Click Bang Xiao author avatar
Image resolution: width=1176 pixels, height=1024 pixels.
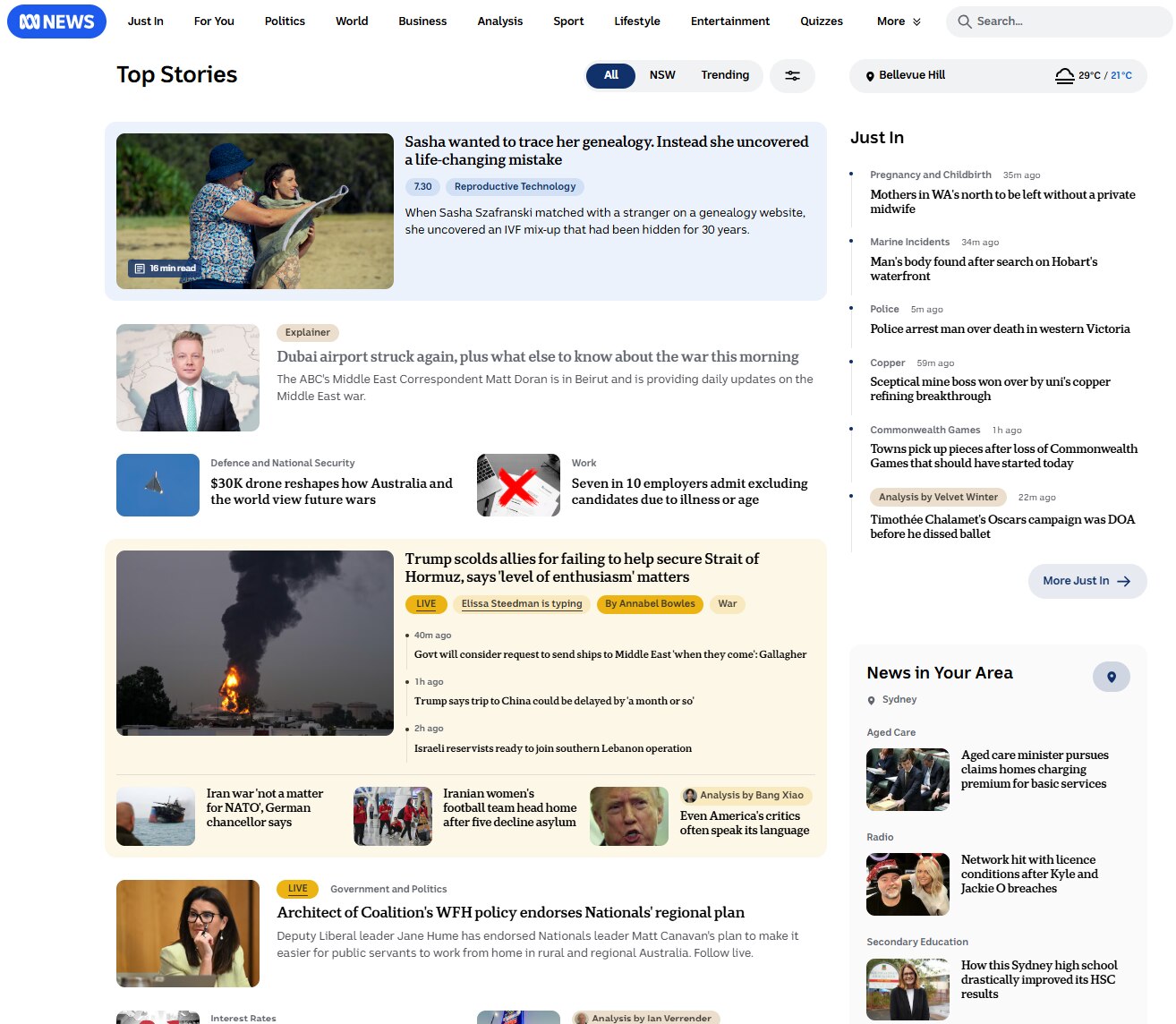(690, 795)
